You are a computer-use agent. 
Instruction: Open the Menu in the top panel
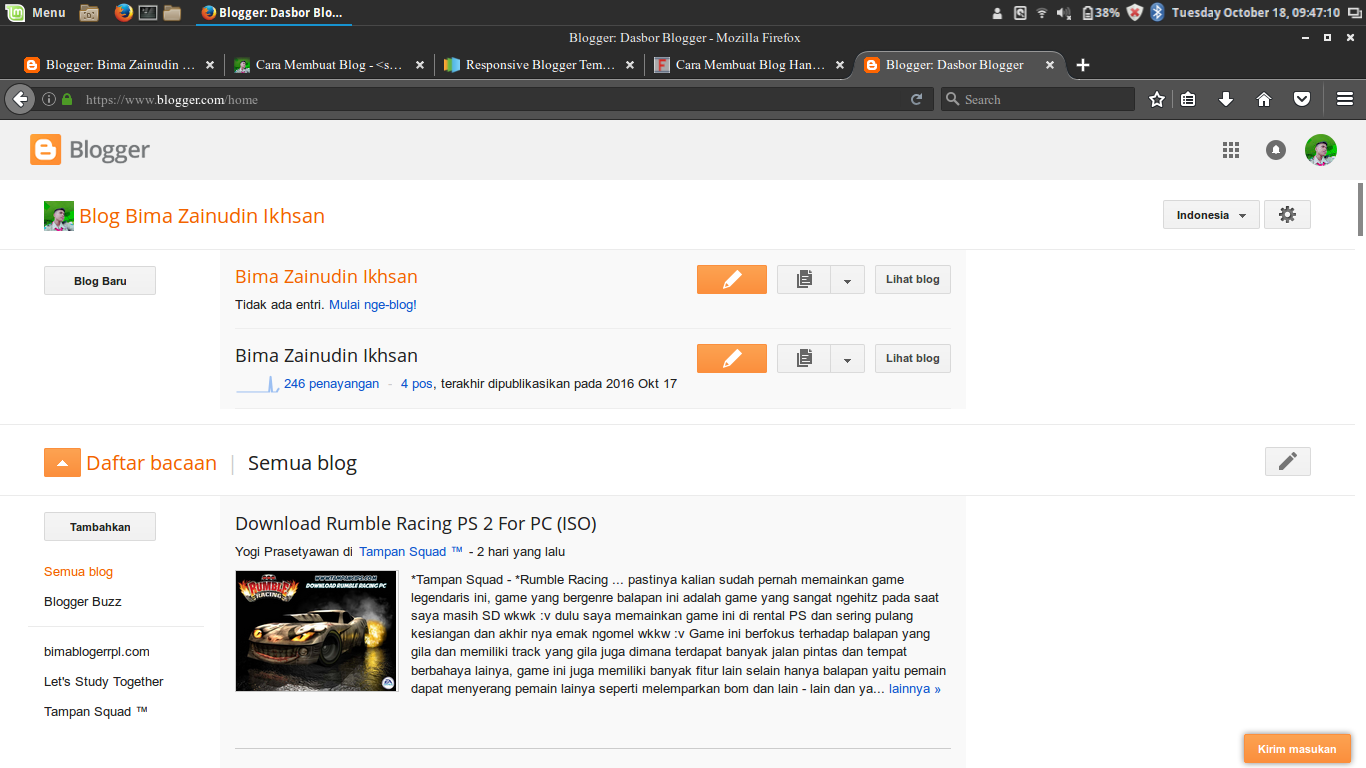pos(37,12)
